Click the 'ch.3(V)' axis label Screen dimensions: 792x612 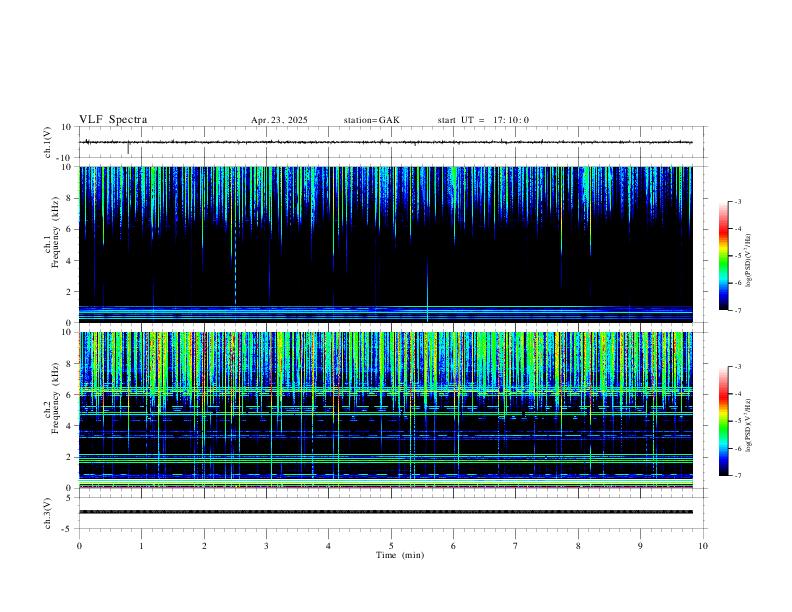pyautogui.click(x=48, y=514)
